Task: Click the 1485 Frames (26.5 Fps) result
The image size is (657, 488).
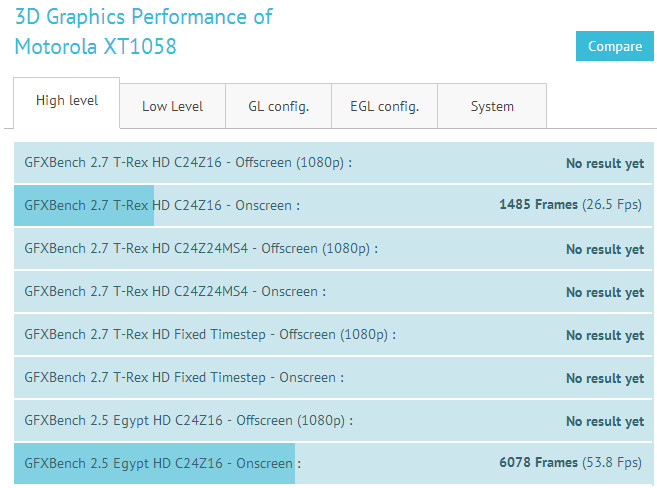Action: (570, 204)
